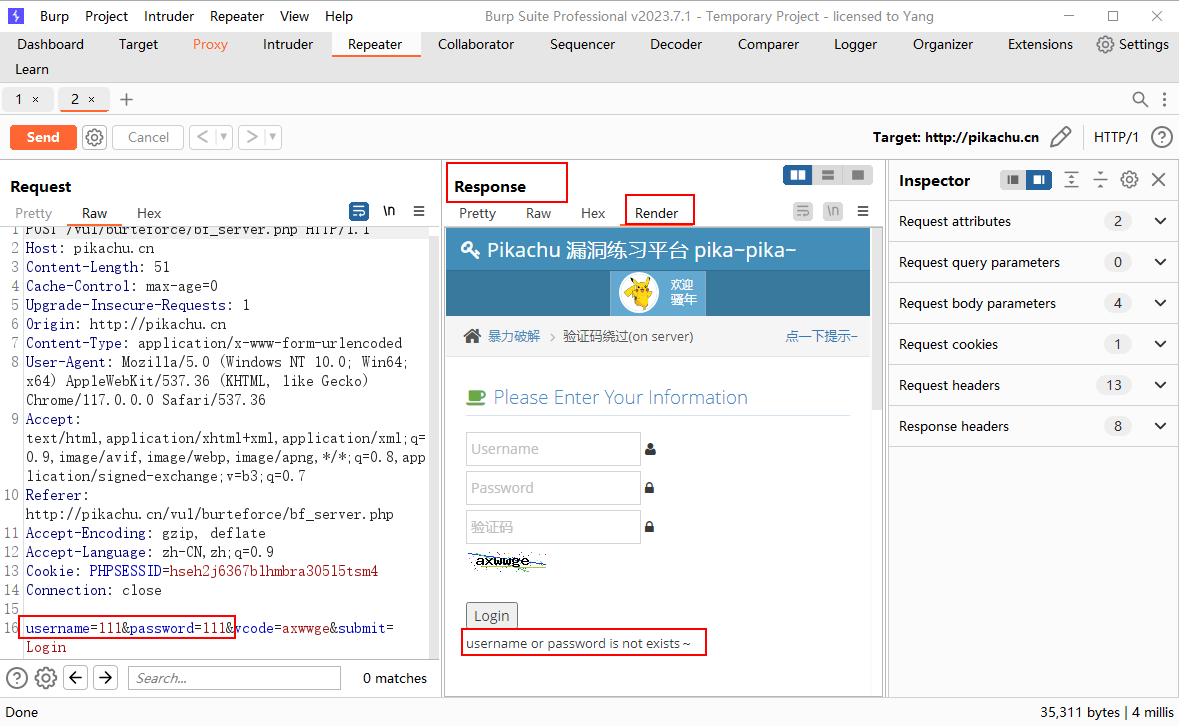
Task: Click the edit target pencil icon
Action: point(1061,137)
